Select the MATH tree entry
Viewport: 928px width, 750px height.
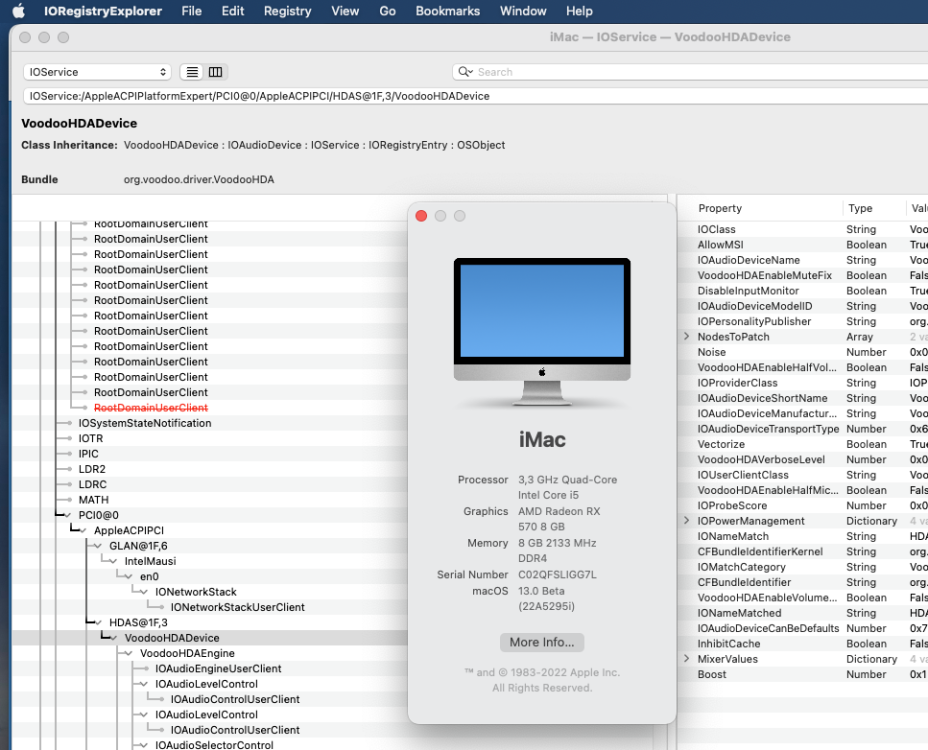(94, 500)
